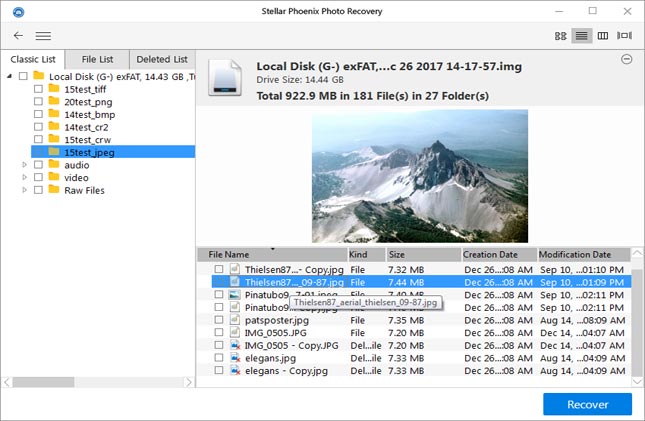Click the file list scroll down arrow
This screenshot has height=421, width=645.
(x=637, y=381)
